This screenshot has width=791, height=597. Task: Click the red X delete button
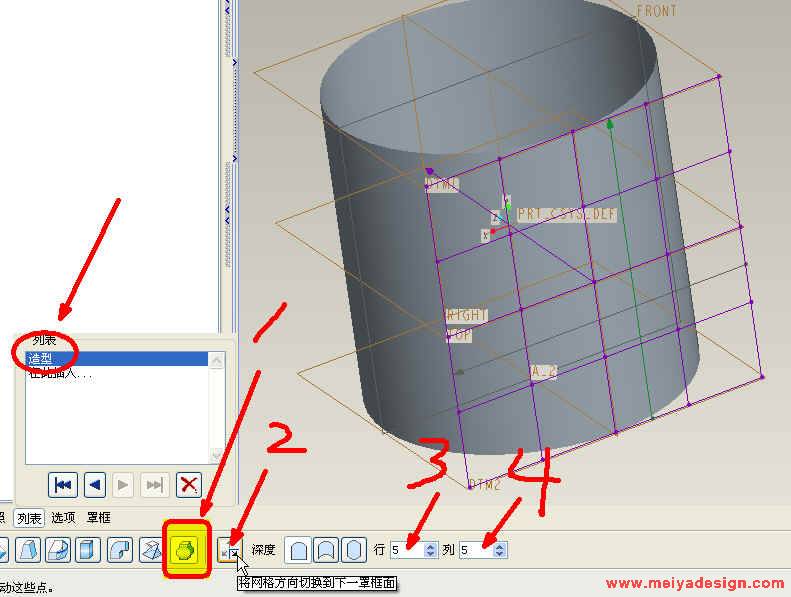click(187, 485)
